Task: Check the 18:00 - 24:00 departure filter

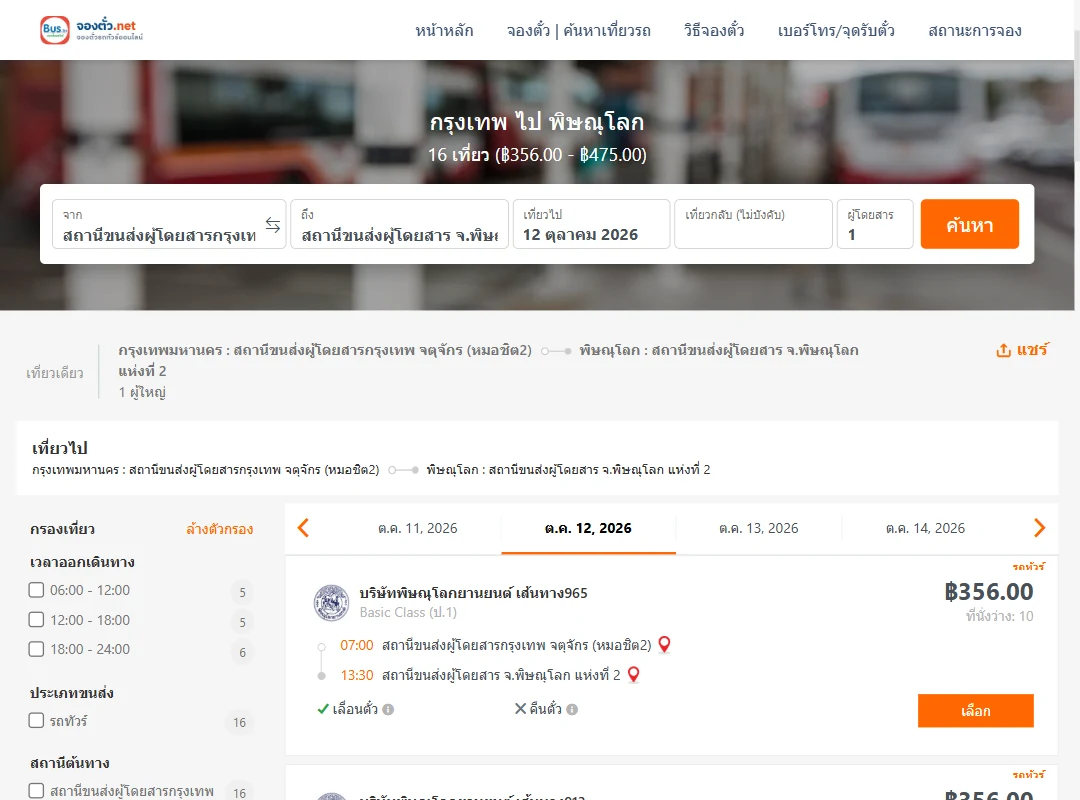Action: point(37,649)
